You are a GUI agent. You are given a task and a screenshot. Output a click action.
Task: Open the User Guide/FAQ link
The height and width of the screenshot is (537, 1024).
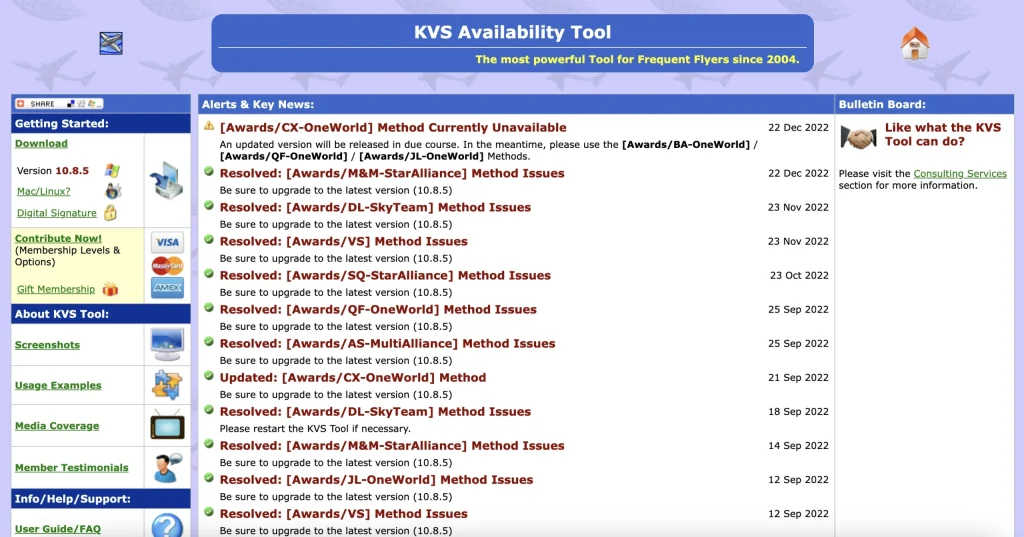(58, 529)
